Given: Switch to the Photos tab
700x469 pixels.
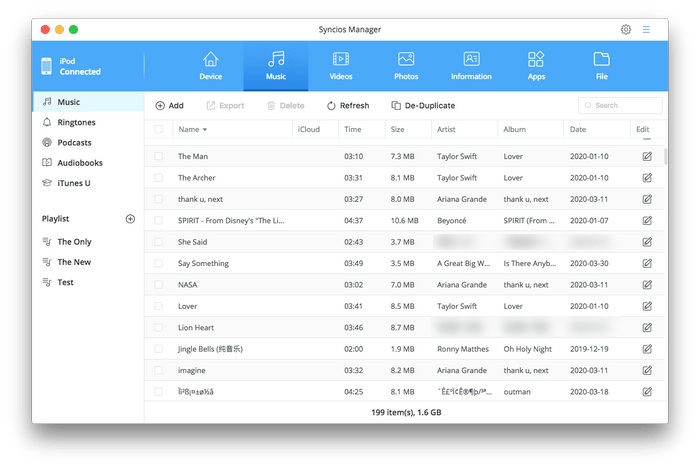Looking at the screenshot, I should [x=406, y=66].
